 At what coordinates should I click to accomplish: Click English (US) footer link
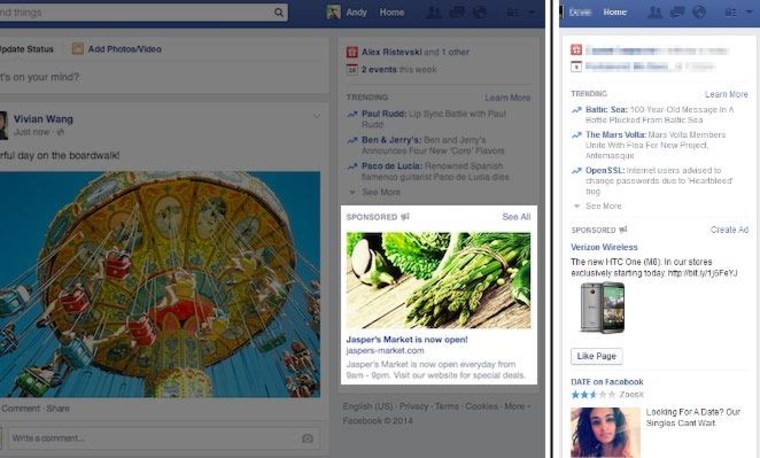click(x=368, y=406)
